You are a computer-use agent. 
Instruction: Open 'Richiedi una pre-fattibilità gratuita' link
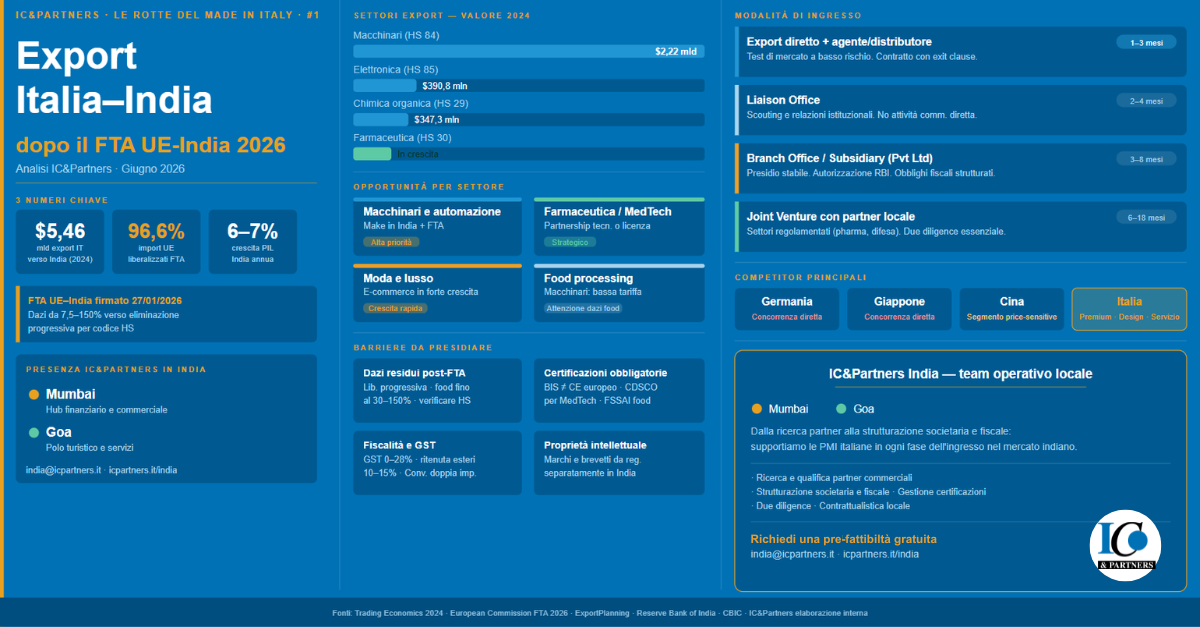coord(843,539)
